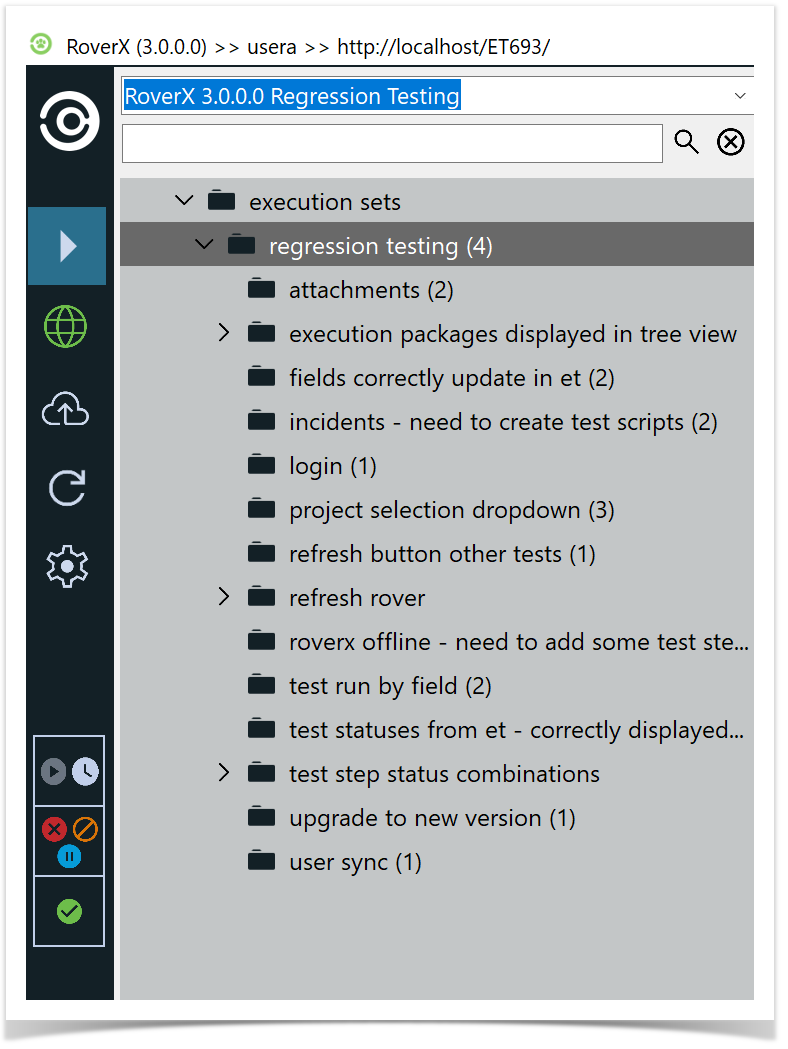Click into the search text field

coord(392,143)
